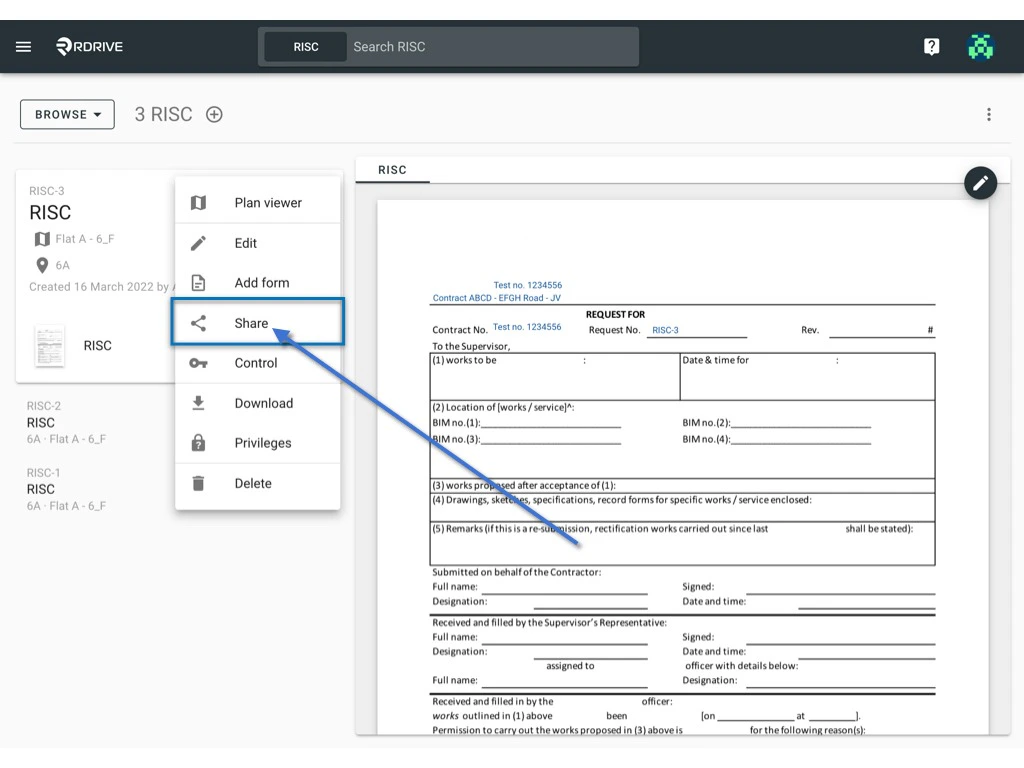Click the Download icon

199,402
